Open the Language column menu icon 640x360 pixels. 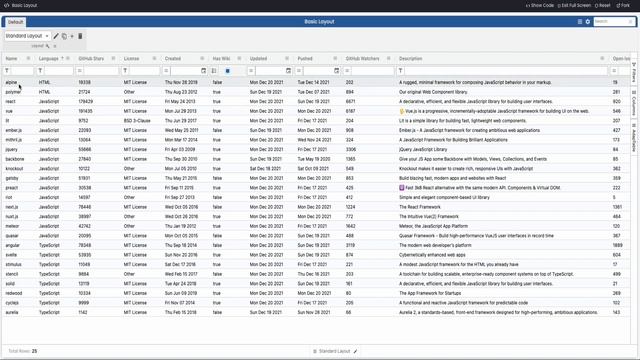[68, 58]
